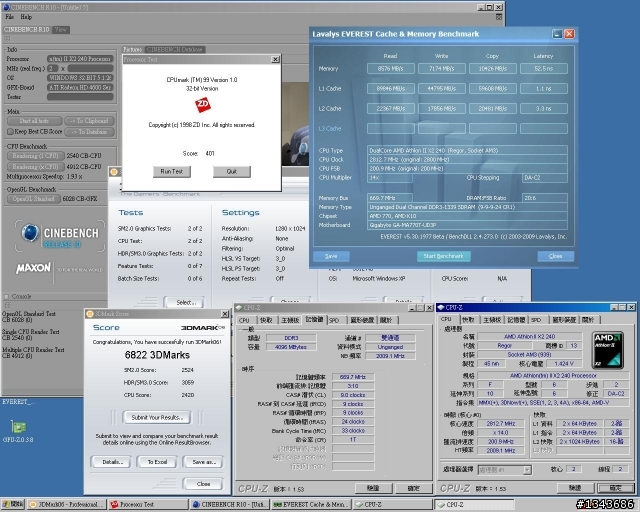Click Rendering (1 CPU) button

click(36, 156)
